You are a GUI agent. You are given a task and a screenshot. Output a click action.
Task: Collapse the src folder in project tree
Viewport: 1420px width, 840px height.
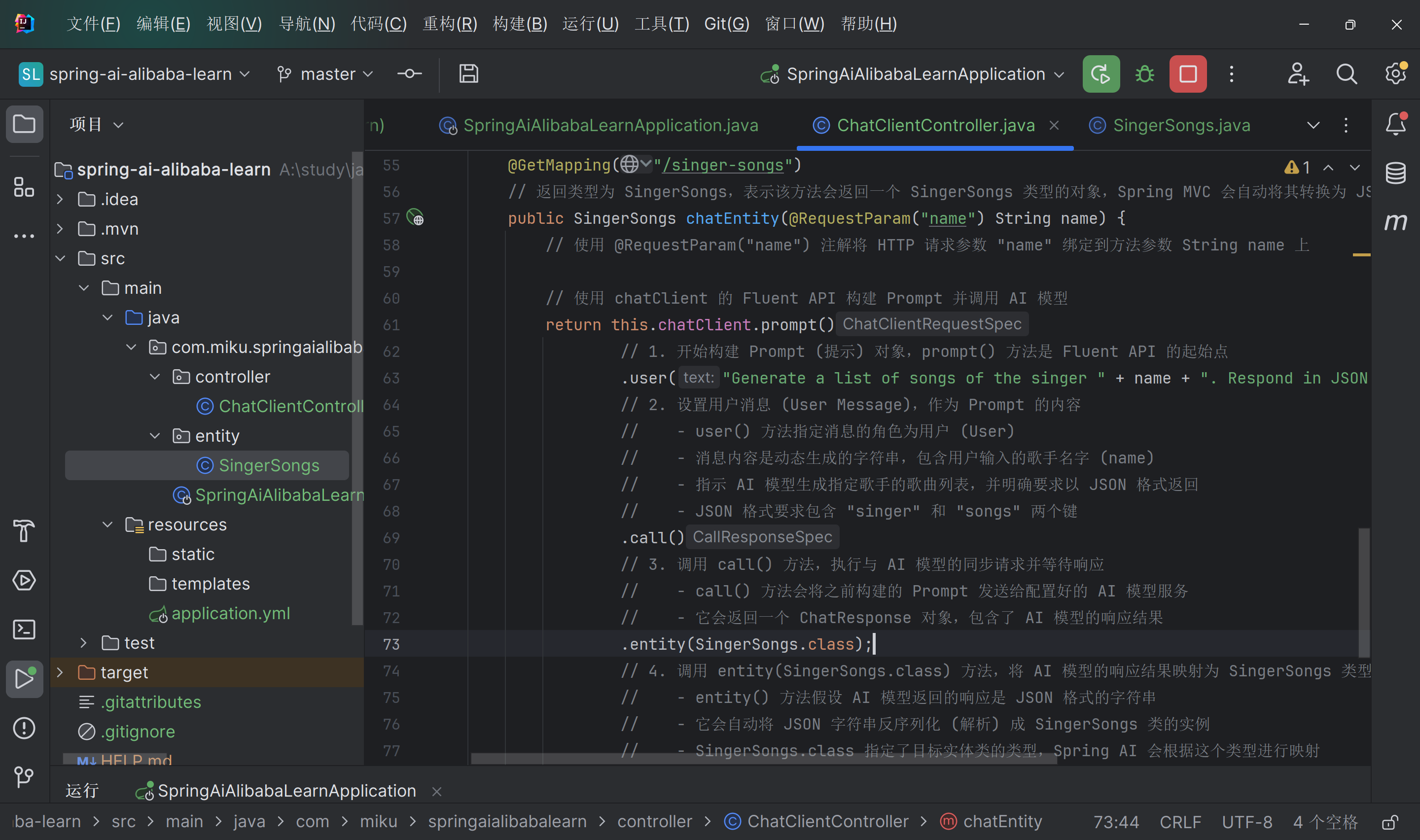(x=61, y=258)
